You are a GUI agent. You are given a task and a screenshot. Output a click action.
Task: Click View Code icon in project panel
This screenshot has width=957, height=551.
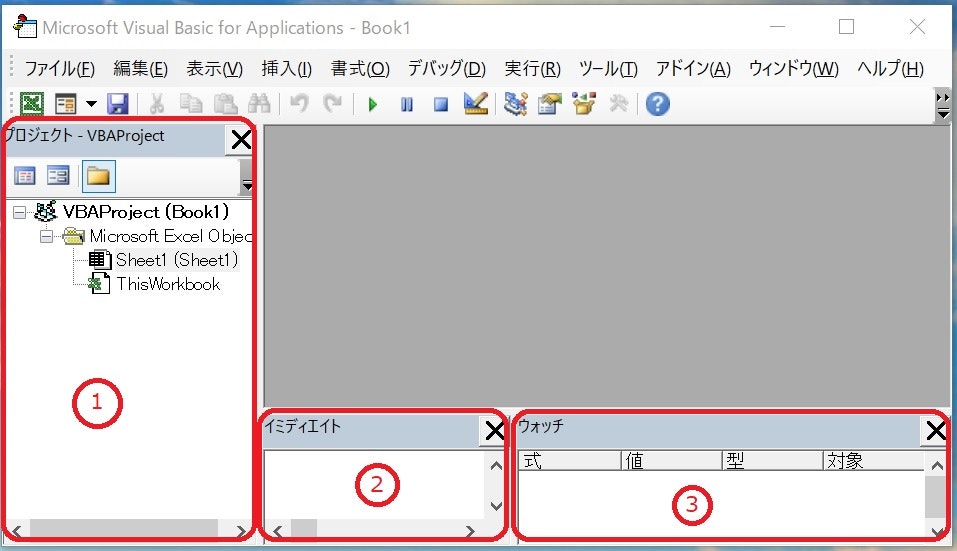[25, 176]
